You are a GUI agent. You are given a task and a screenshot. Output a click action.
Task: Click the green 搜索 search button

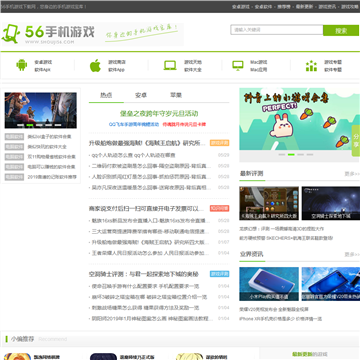341,30
